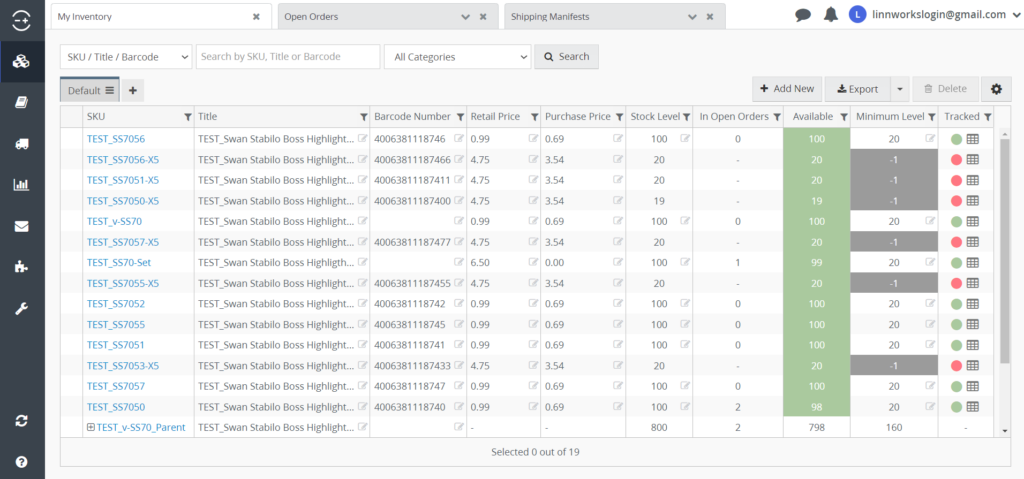This screenshot has width=1024, height=479.
Task: Open the Shipping Manifests tab dropdown chevron
Action: tap(692, 17)
